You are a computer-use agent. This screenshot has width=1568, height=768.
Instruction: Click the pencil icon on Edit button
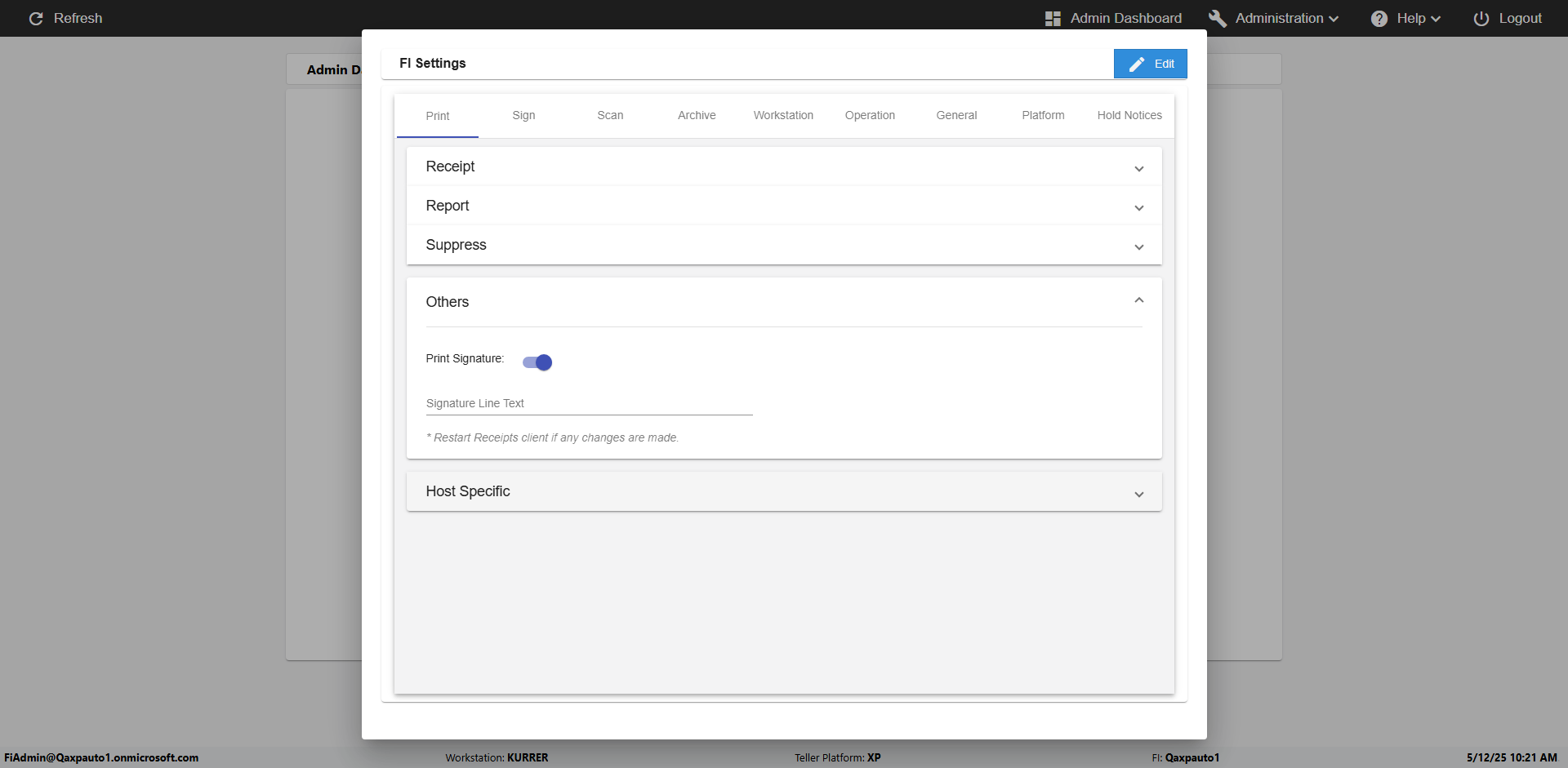pyautogui.click(x=1136, y=64)
